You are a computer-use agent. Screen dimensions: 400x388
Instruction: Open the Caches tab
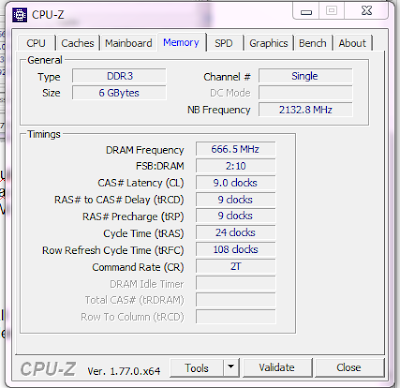point(78,43)
